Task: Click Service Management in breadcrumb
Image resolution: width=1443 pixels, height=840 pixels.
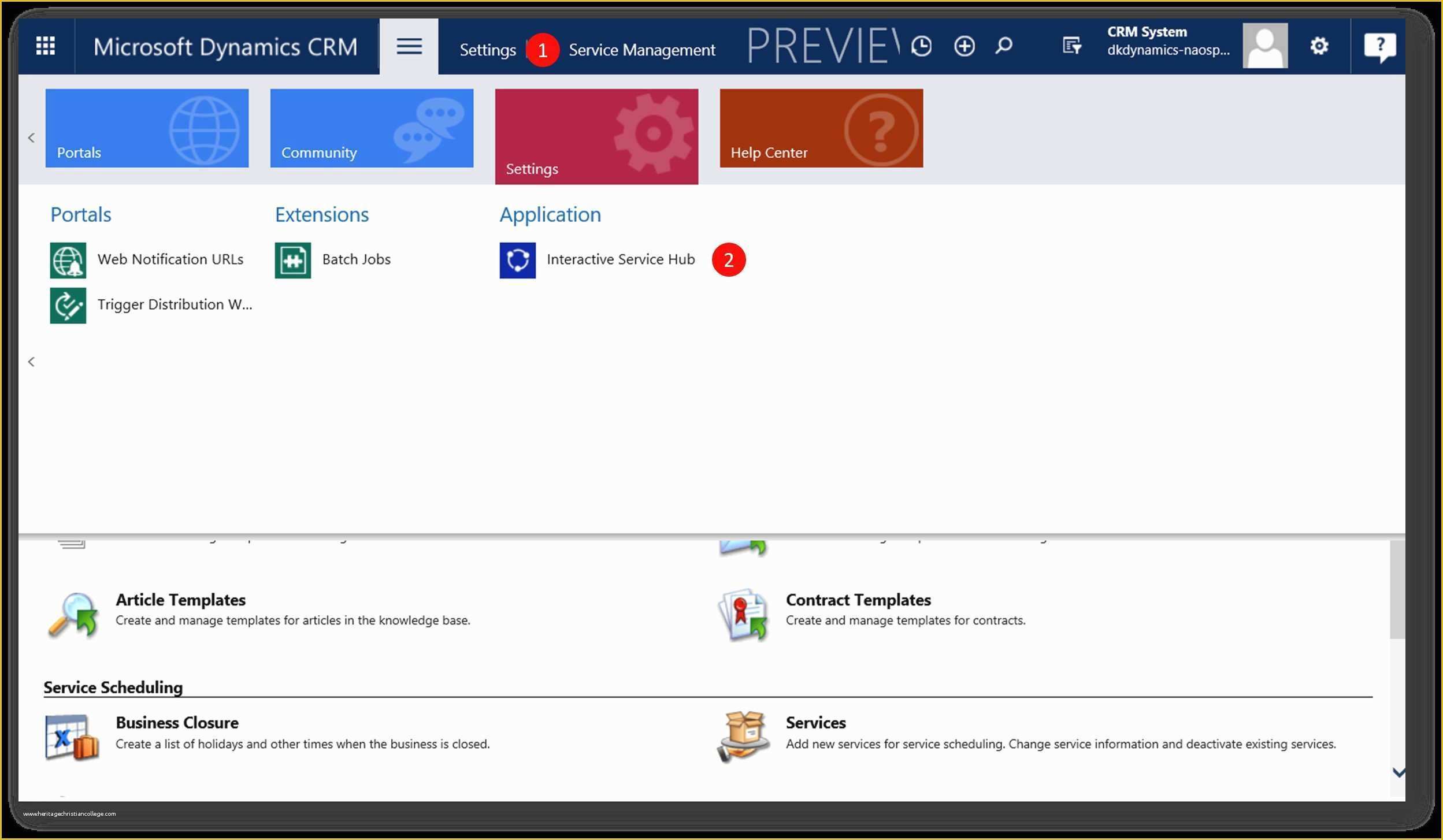Action: coord(642,50)
